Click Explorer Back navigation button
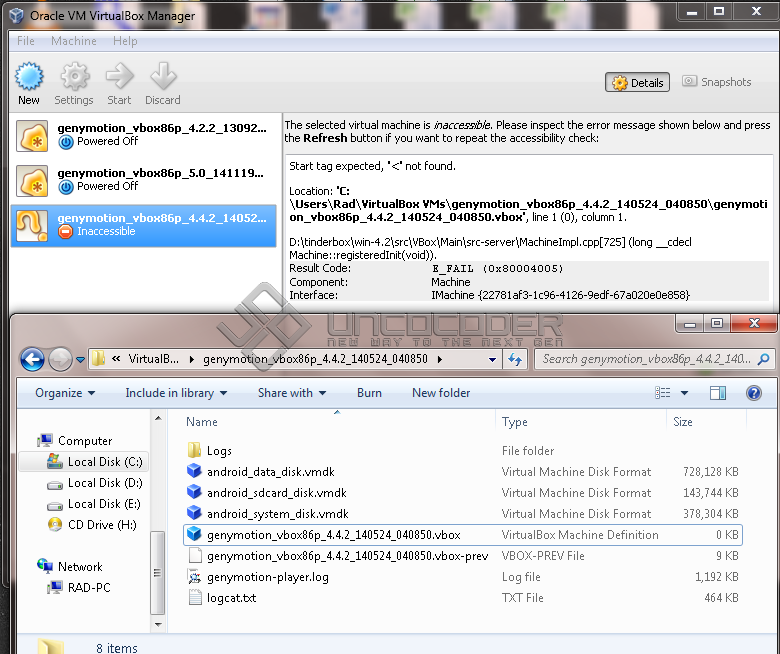780x654 pixels. [x=32, y=359]
